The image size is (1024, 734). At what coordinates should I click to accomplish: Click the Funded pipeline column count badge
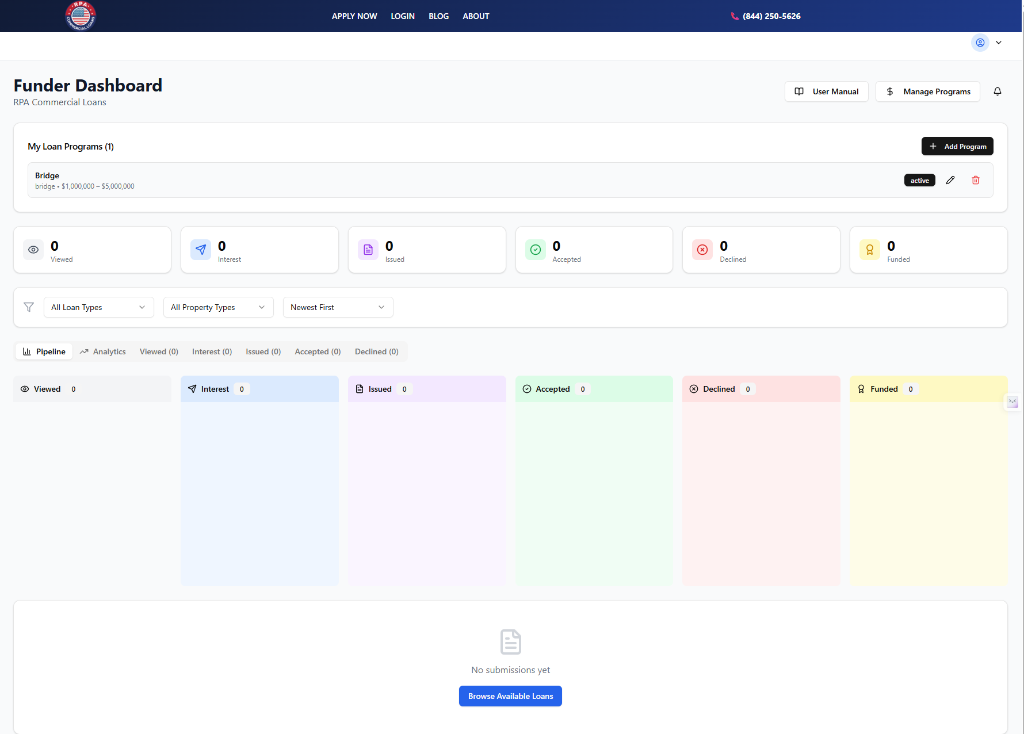[910, 389]
